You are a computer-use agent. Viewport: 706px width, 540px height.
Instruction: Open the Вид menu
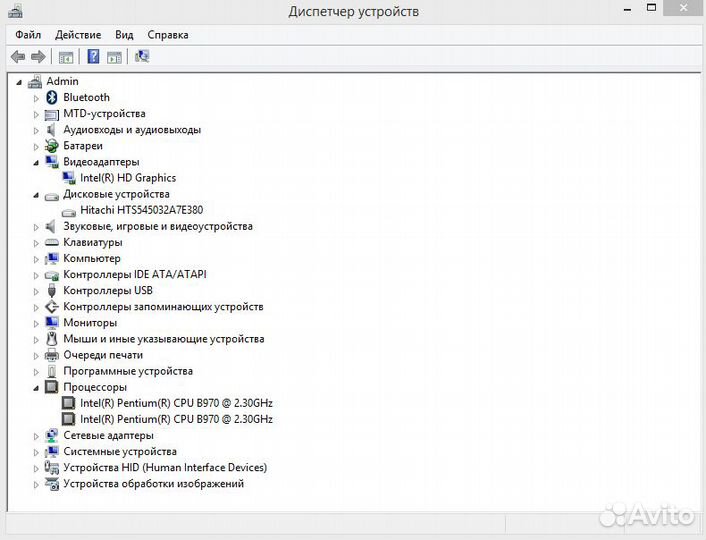tap(124, 35)
